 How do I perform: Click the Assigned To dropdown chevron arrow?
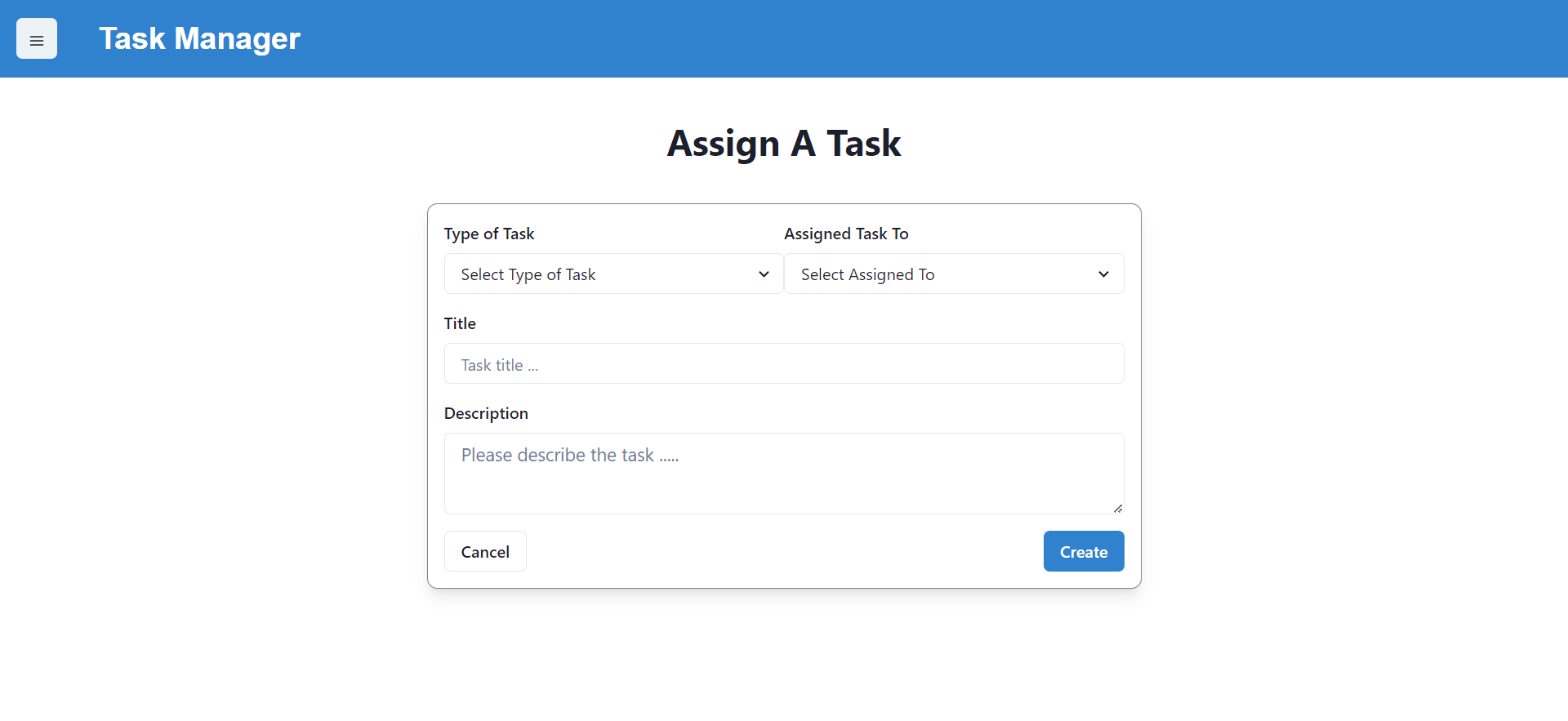point(1103,274)
